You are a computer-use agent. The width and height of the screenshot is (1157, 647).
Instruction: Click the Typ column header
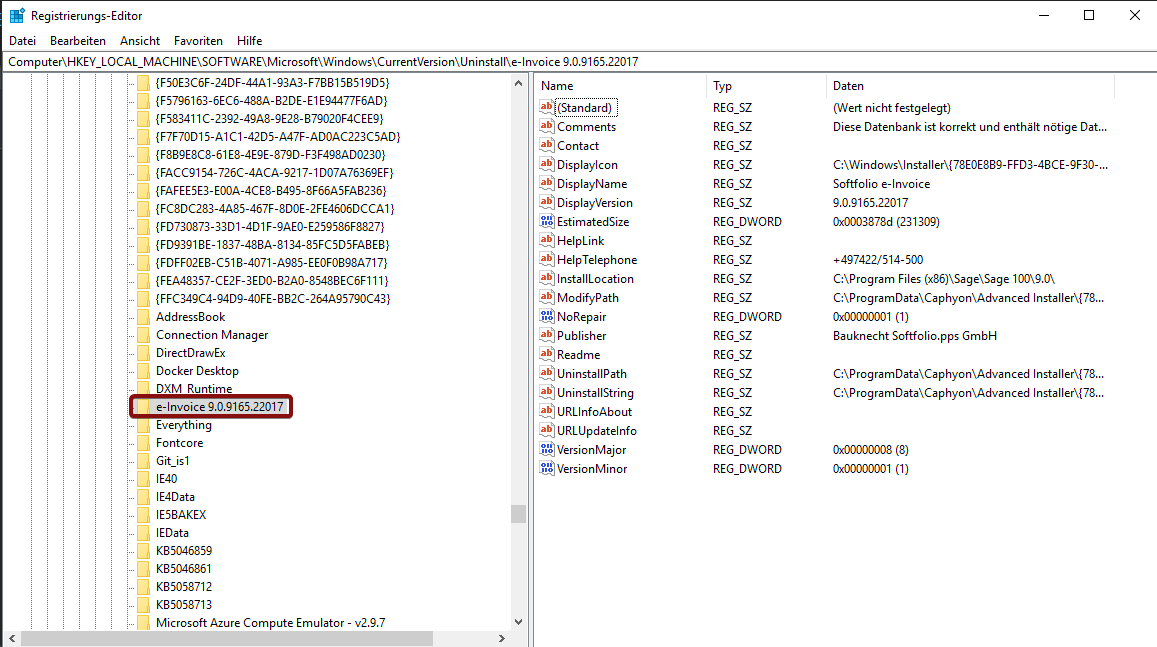(x=765, y=86)
